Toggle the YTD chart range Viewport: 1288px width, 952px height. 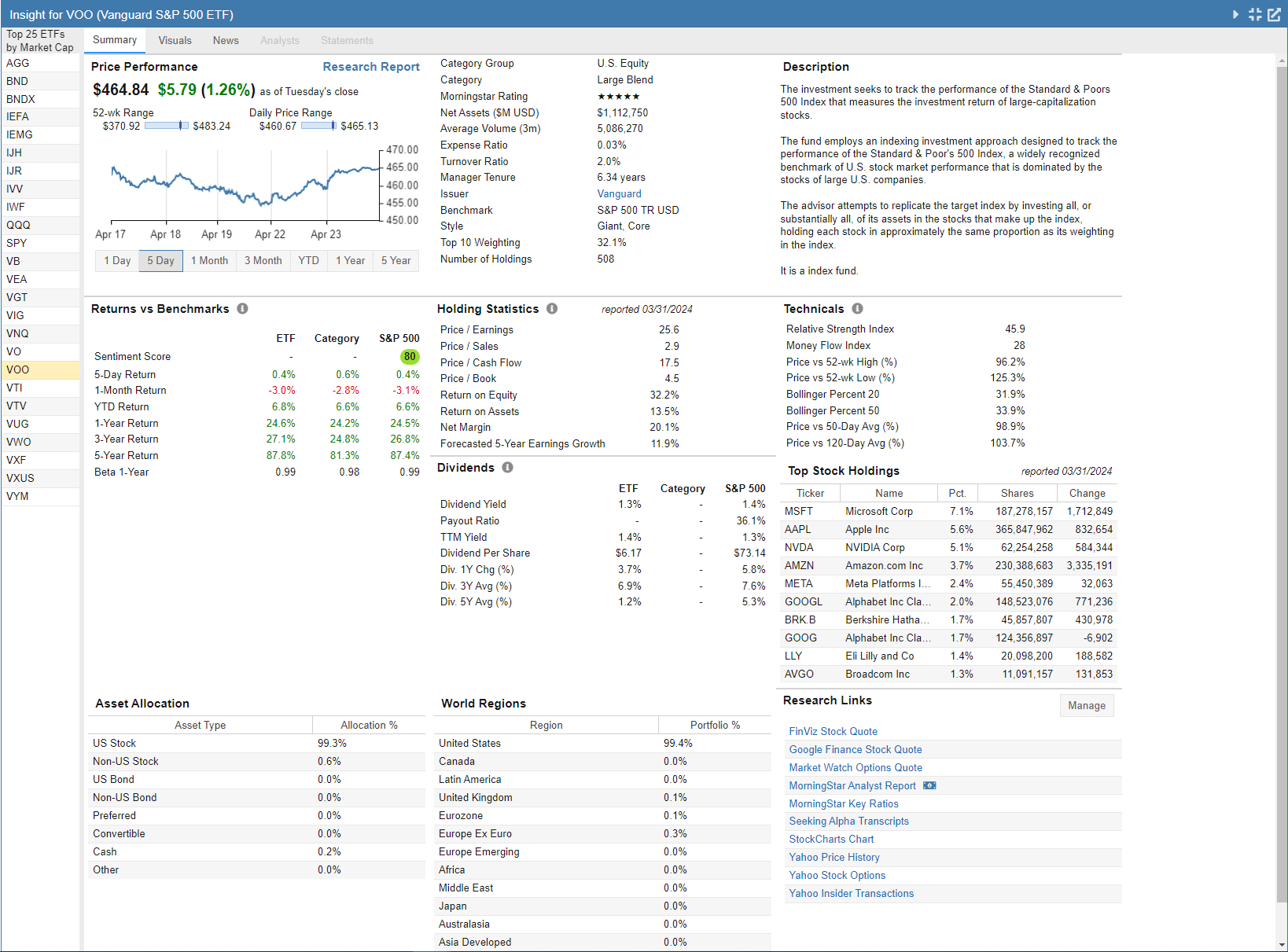(308, 261)
